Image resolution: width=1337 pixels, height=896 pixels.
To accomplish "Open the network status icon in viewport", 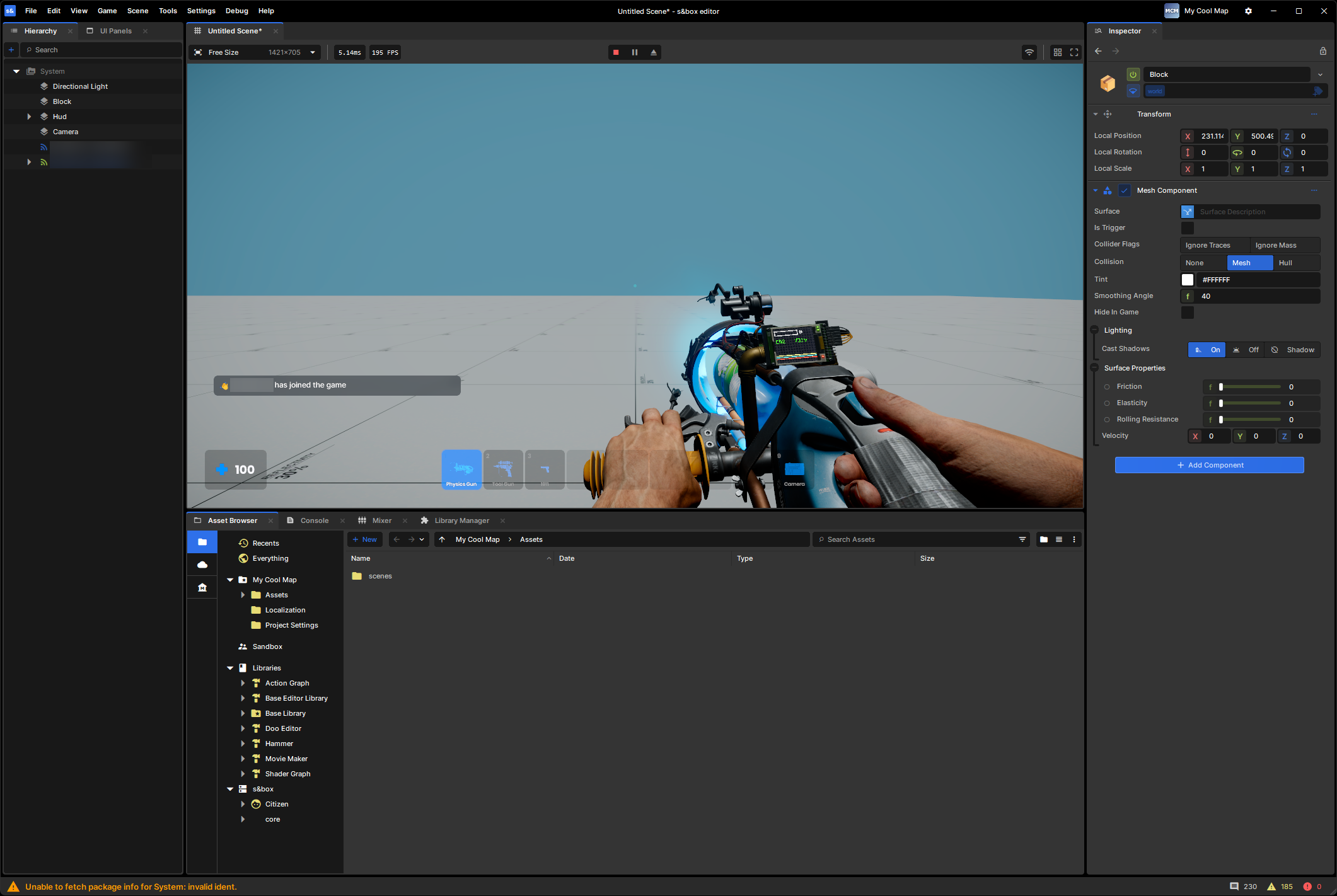I will tap(1029, 52).
